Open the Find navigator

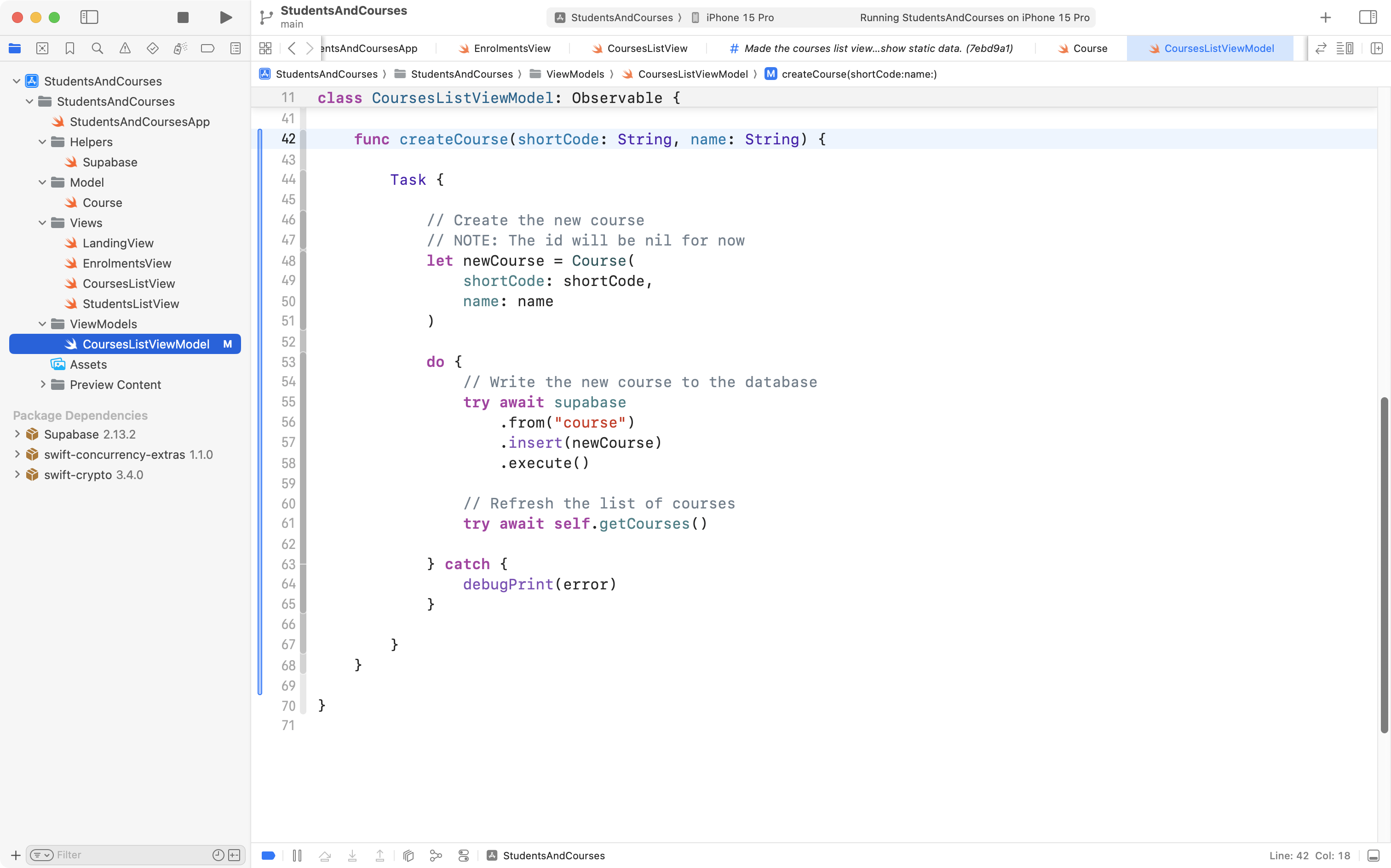tap(97, 48)
